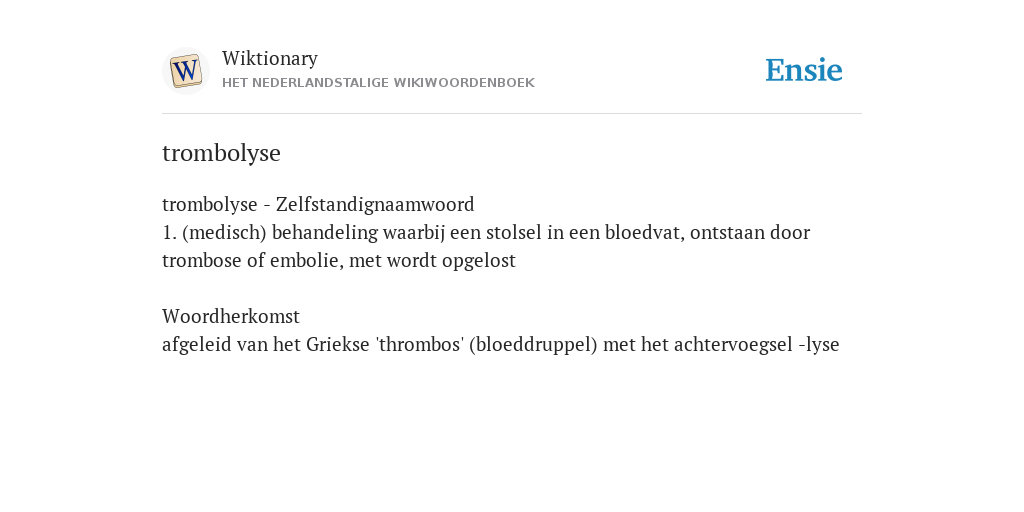Screen dimensions: 1024x512
Task: Click the Wiktionary W tile logo icon
Action: point(186,71)
